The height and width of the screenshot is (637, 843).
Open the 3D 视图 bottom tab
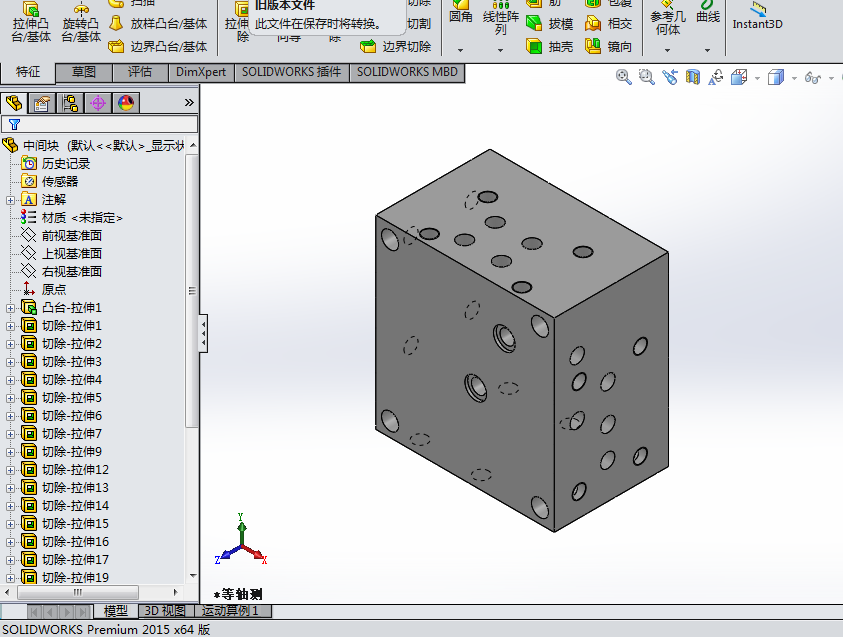click(x=164, y=611)
